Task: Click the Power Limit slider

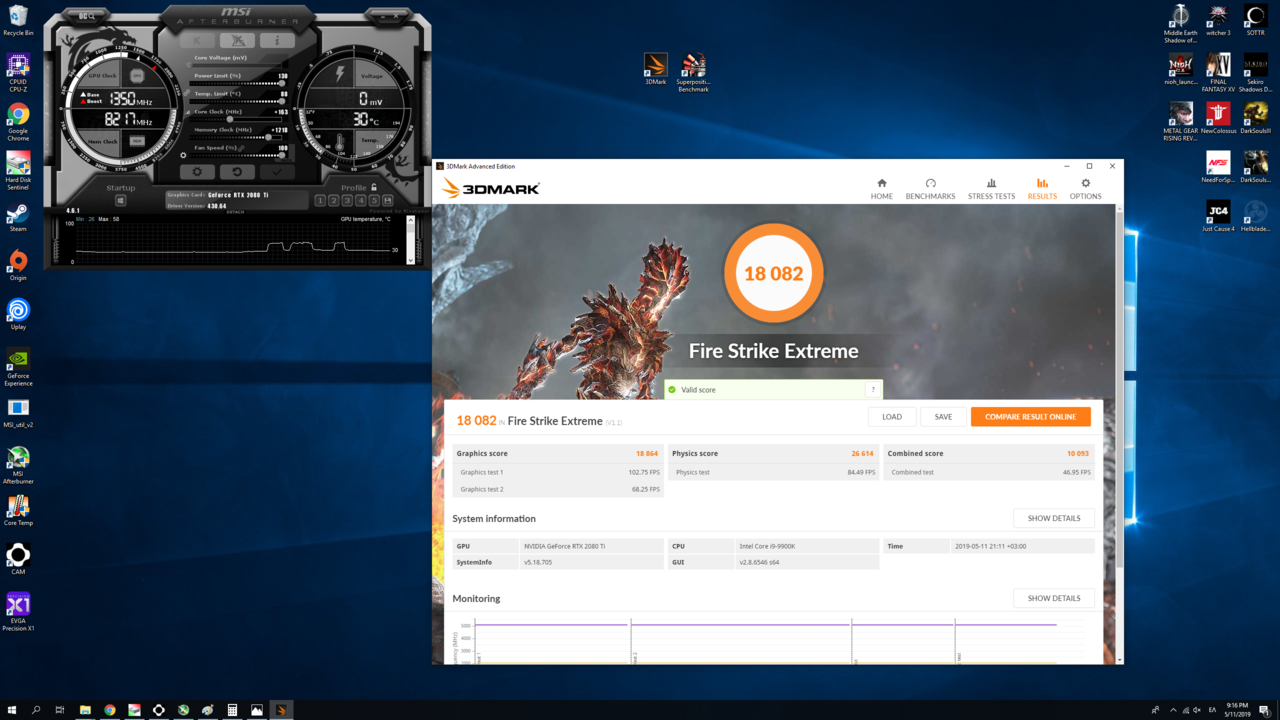Action: (238, 83)
